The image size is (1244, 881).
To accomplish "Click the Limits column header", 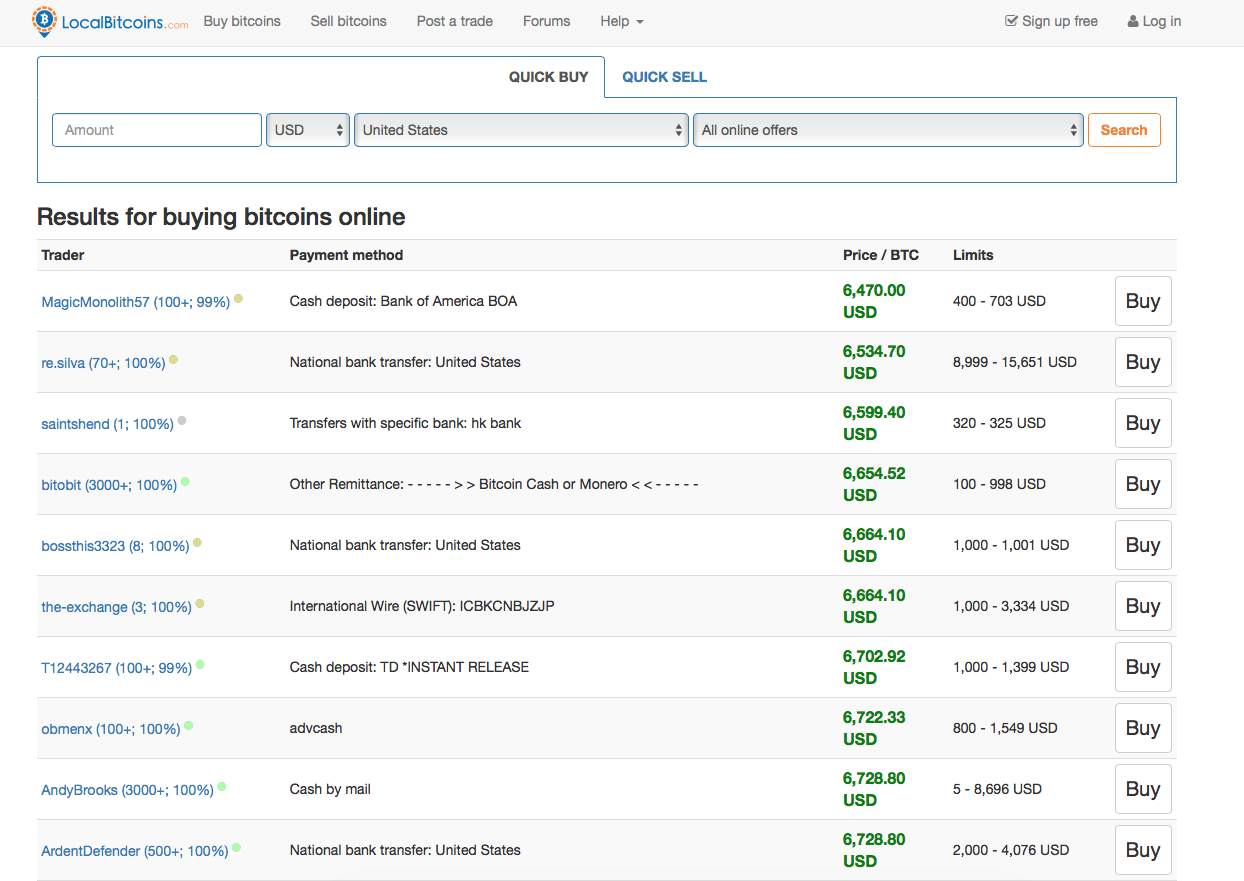I will pyautogui.click(x=973, y=255).
